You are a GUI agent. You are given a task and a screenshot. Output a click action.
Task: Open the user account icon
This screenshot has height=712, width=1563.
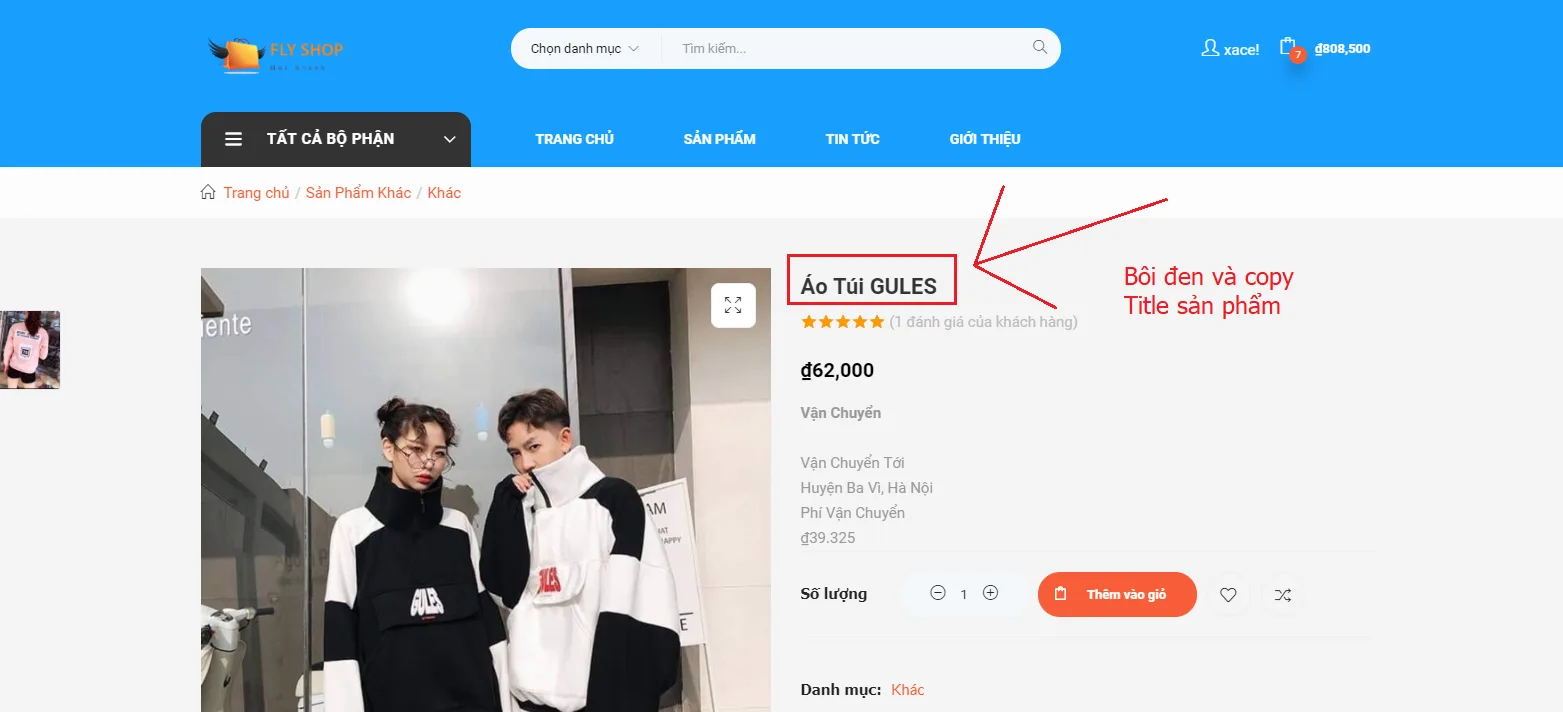[x=1210, y=48]
